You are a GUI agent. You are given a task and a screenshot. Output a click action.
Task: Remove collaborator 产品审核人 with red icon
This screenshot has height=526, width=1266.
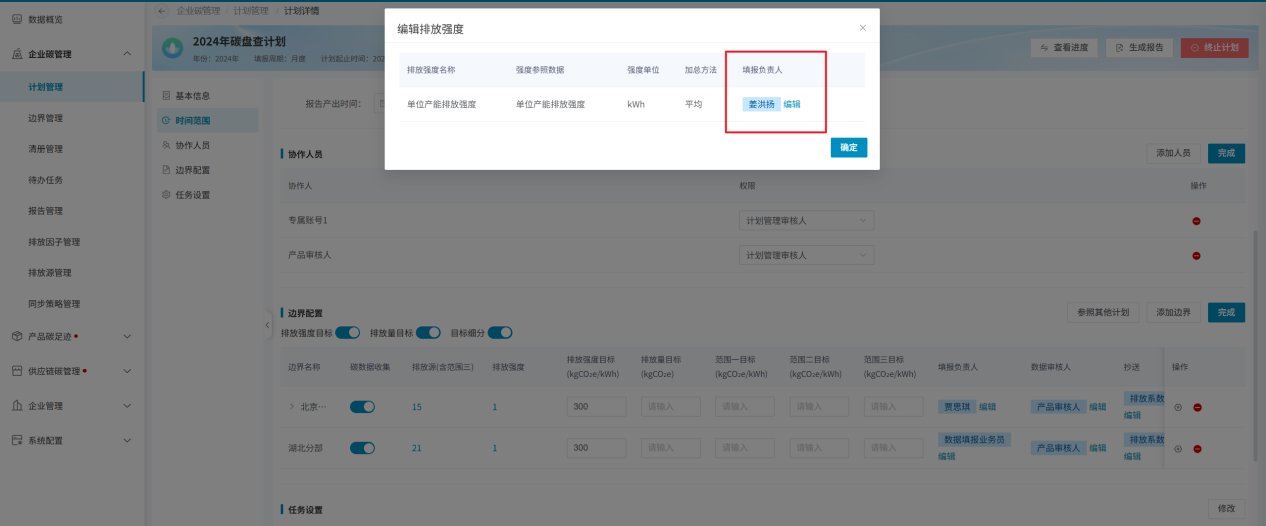point(1196,256)
